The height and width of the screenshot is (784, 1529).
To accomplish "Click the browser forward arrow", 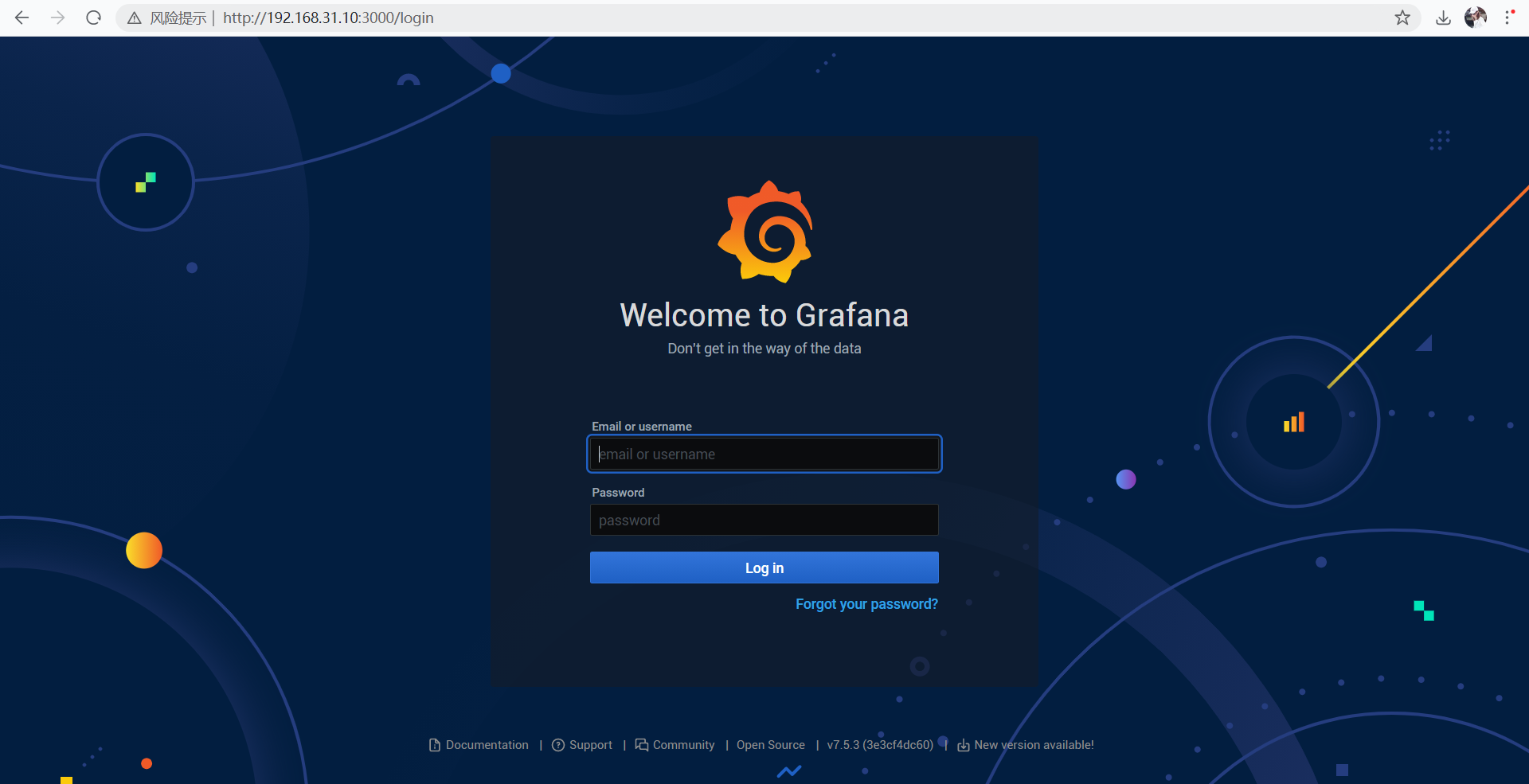I will pyautogui.click(x=58, y=18).
